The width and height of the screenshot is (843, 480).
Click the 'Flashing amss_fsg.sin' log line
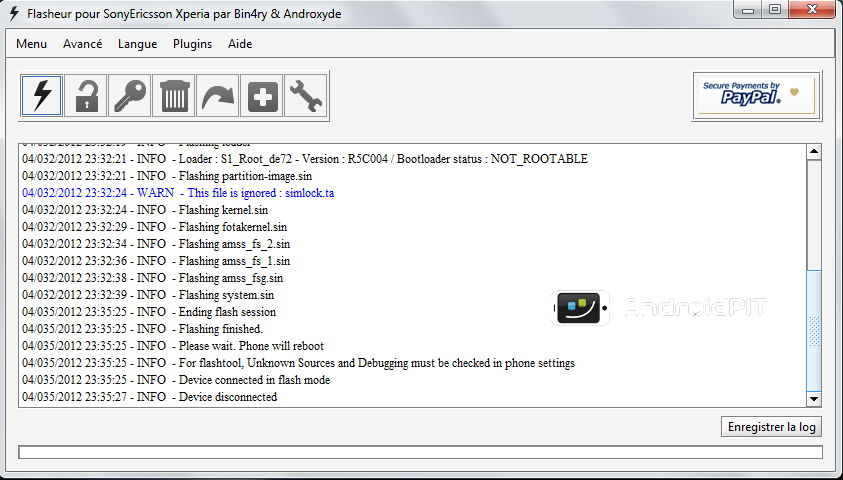[x=153, y=278]
